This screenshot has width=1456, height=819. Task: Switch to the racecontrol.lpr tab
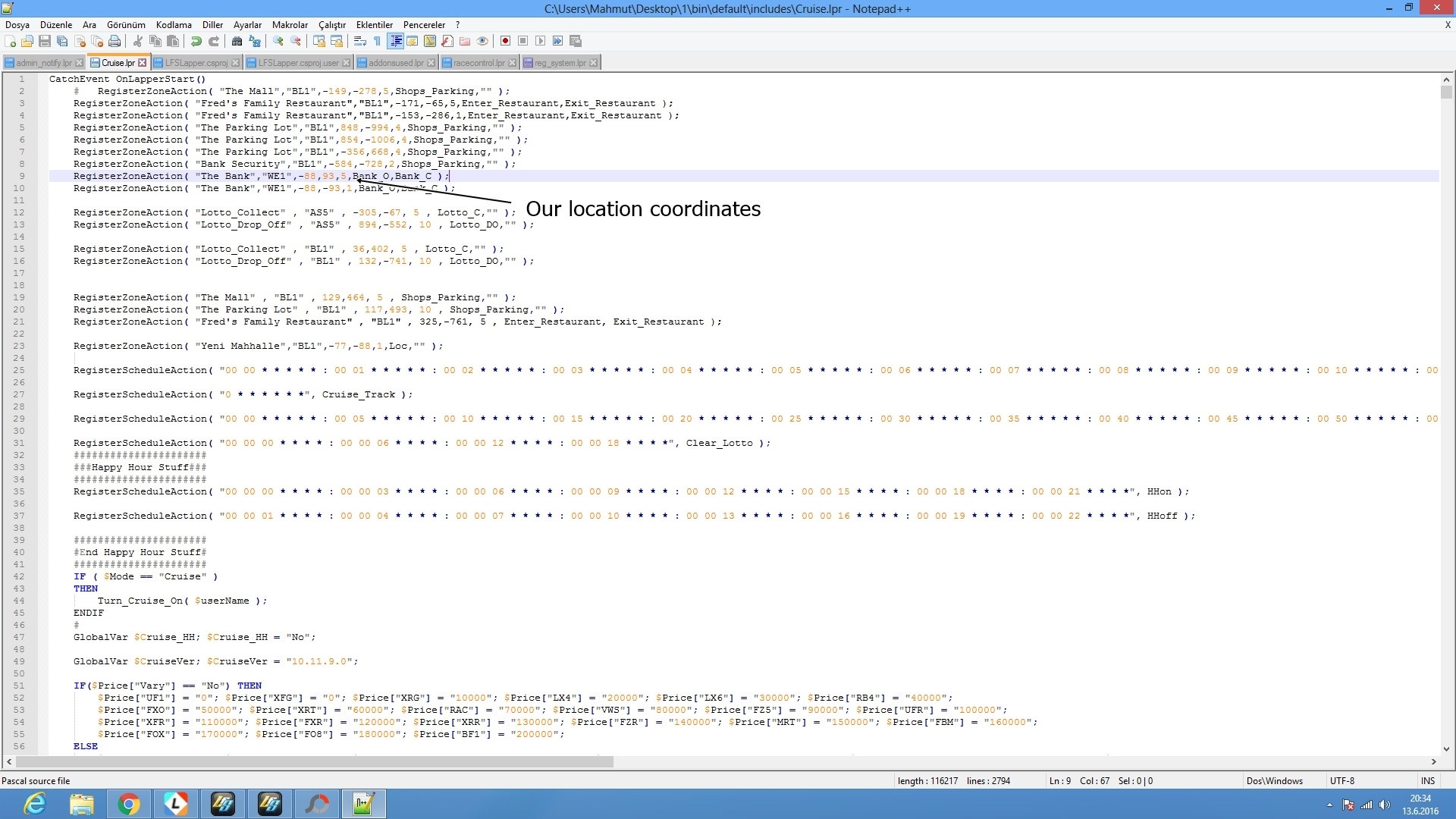pos(479,63)
